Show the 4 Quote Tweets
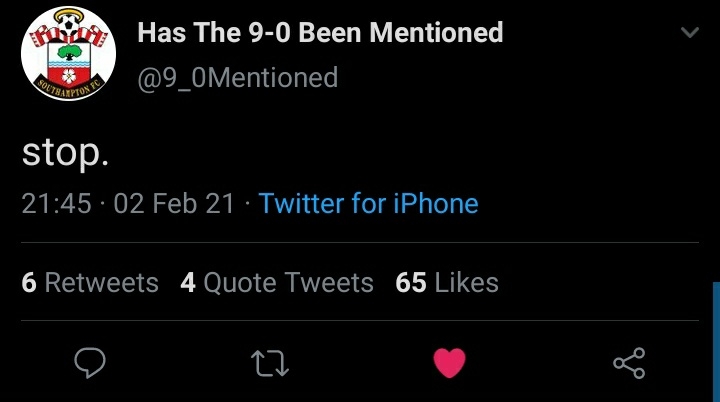 (x=277, y=282)
